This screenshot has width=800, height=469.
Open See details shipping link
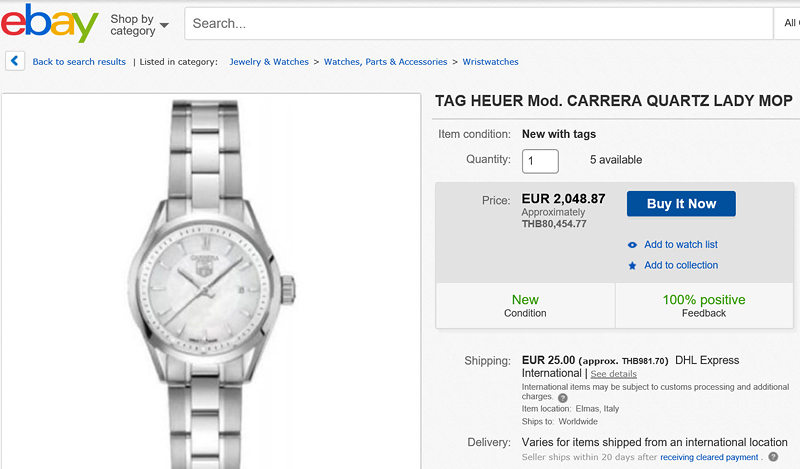point(613,374)
